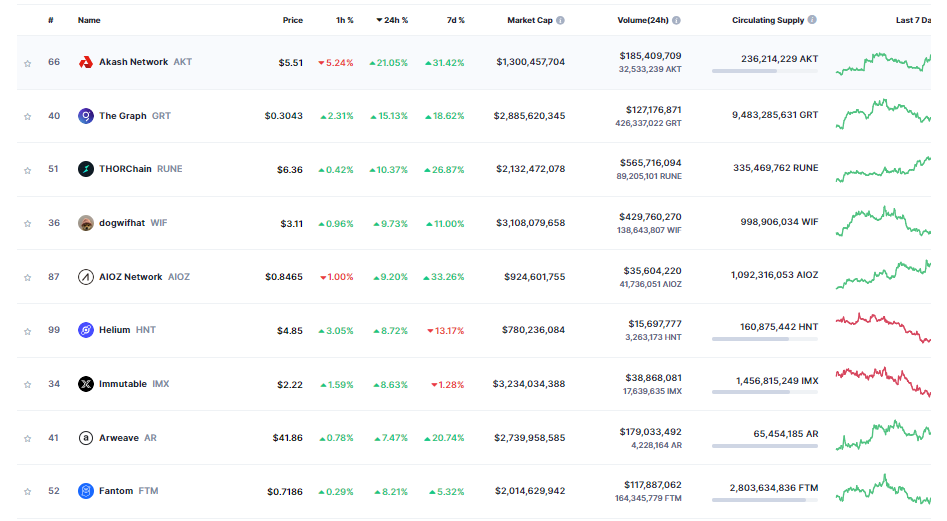947x521 pixels.
Task: Click the Helium logo icon
Action: (x=86, y=330)
